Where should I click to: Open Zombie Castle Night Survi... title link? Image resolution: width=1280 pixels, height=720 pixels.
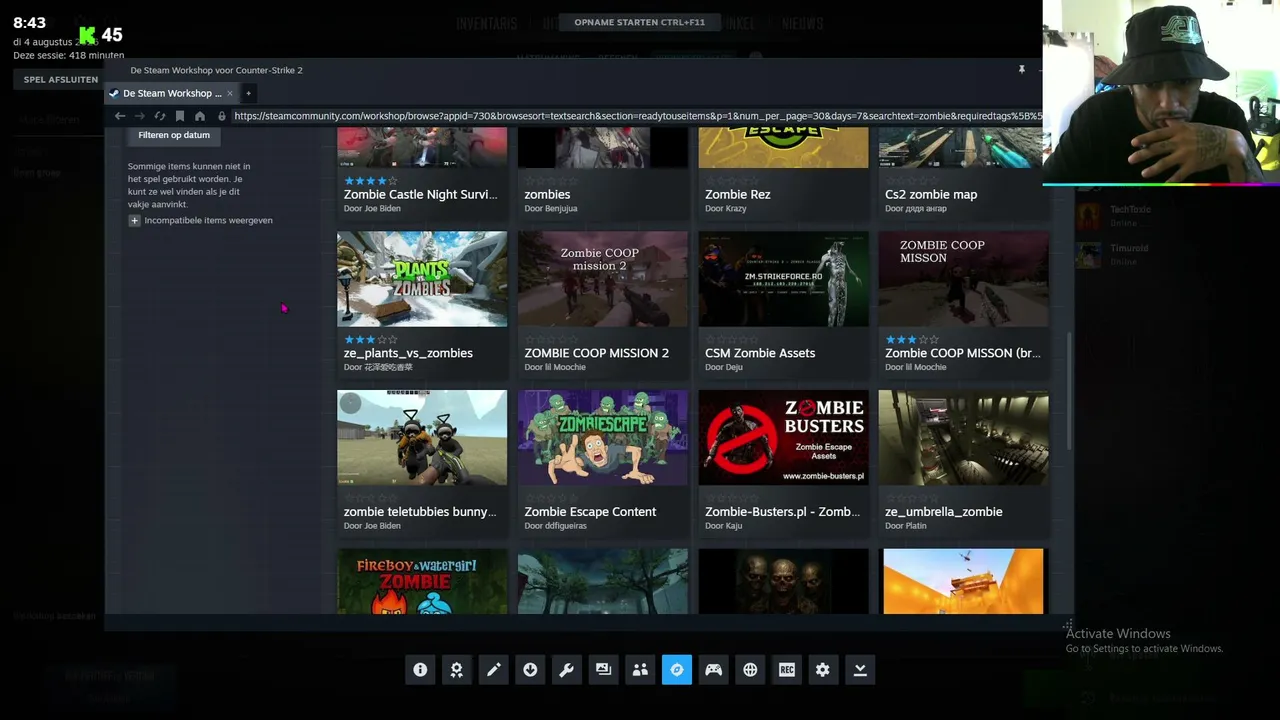click(420, 194)
